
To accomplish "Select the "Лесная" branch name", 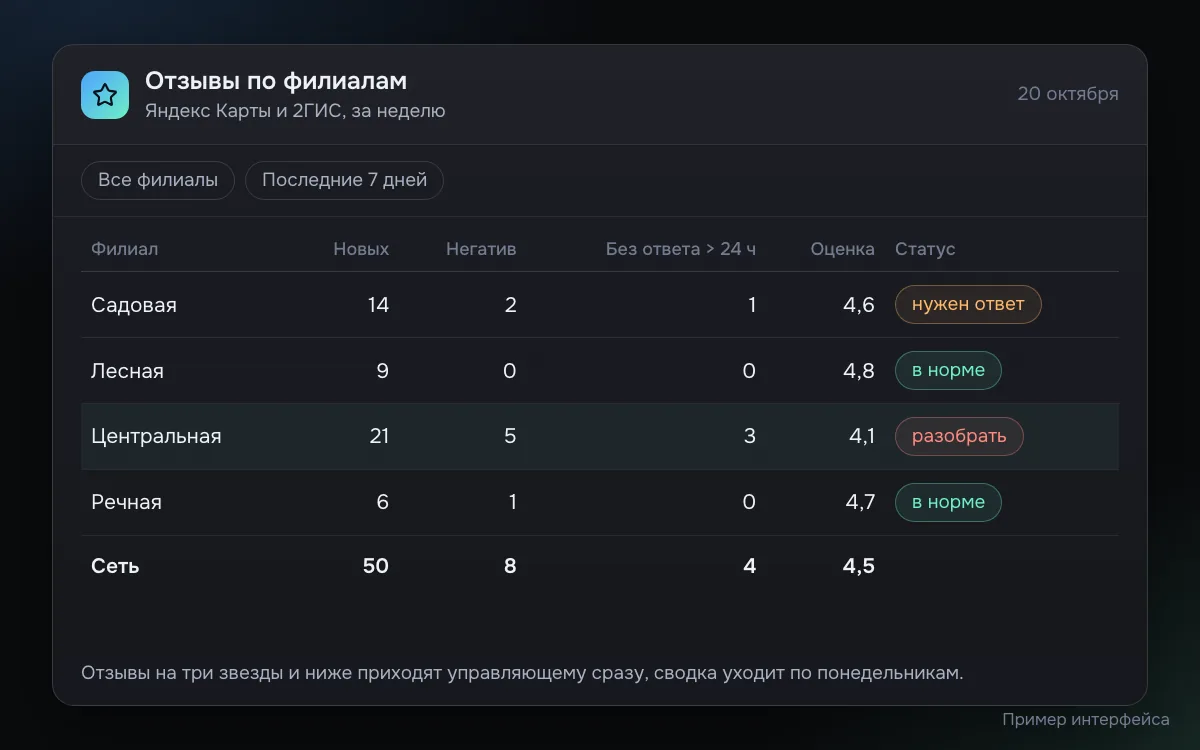I will tap(127, 371).
